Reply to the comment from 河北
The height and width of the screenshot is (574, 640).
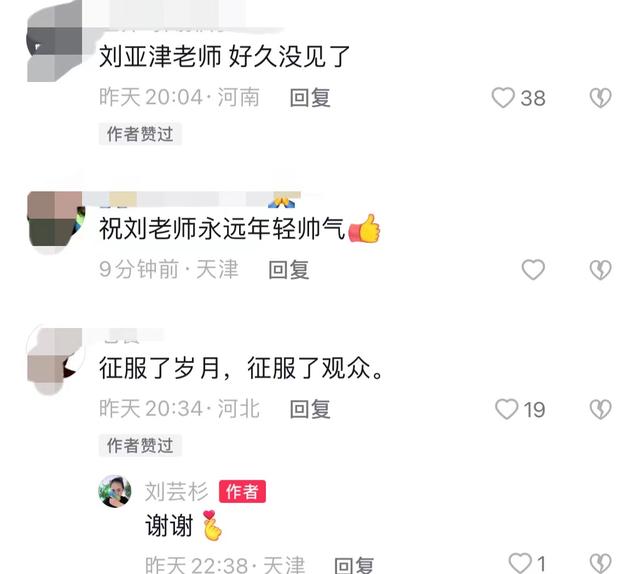click(310, 409)
